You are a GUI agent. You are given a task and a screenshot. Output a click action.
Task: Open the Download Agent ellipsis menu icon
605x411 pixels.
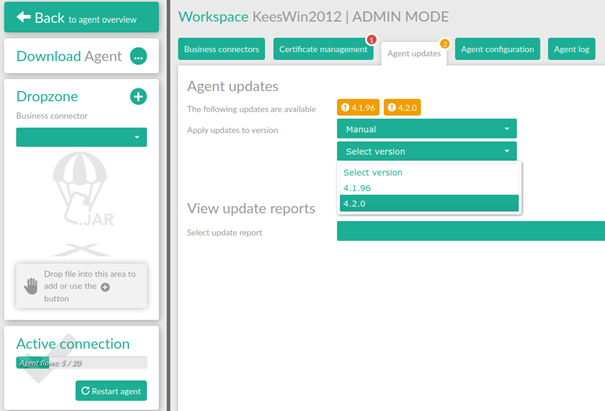tap(138, 57)
